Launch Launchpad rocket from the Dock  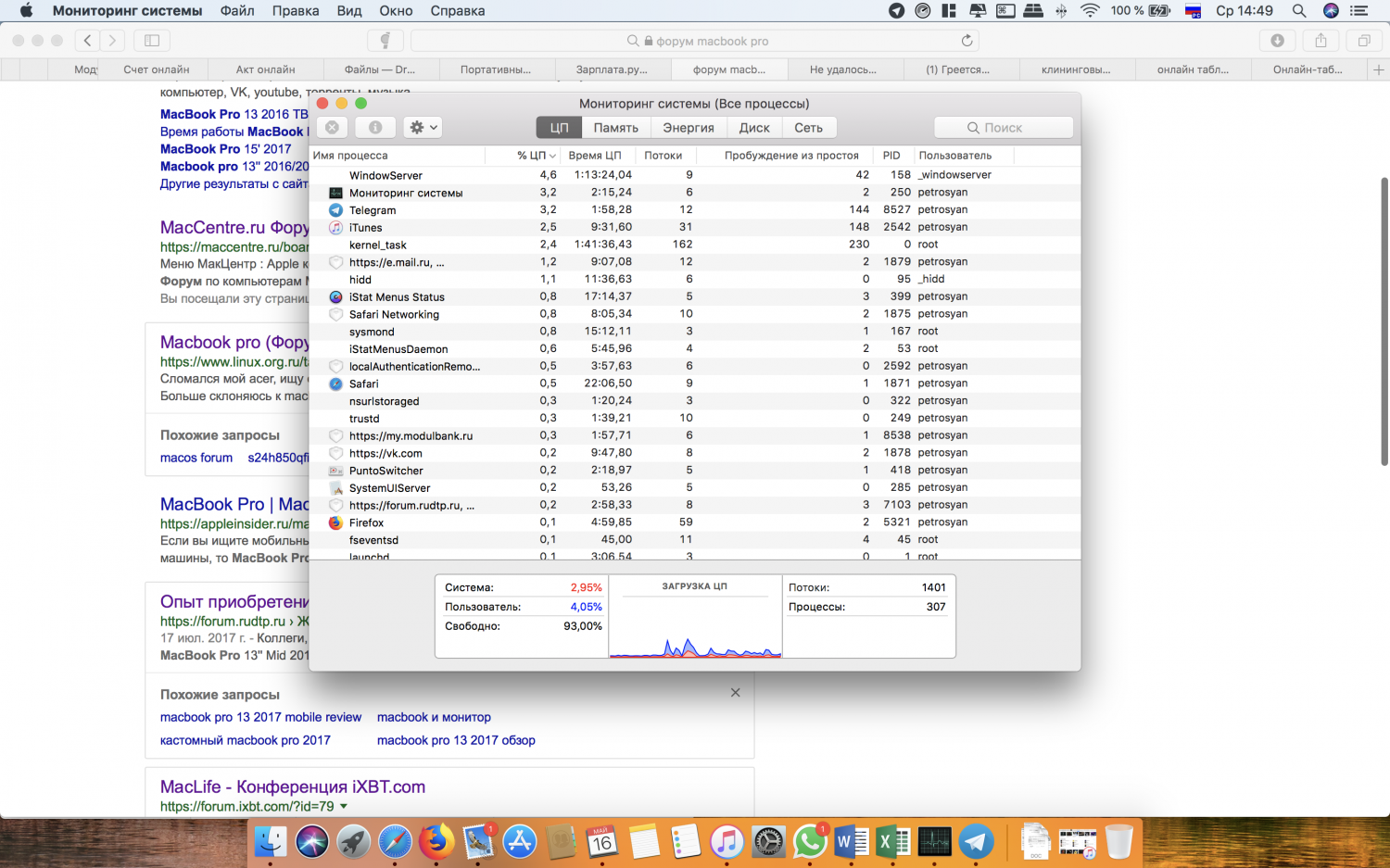click(x=353, y=841)
